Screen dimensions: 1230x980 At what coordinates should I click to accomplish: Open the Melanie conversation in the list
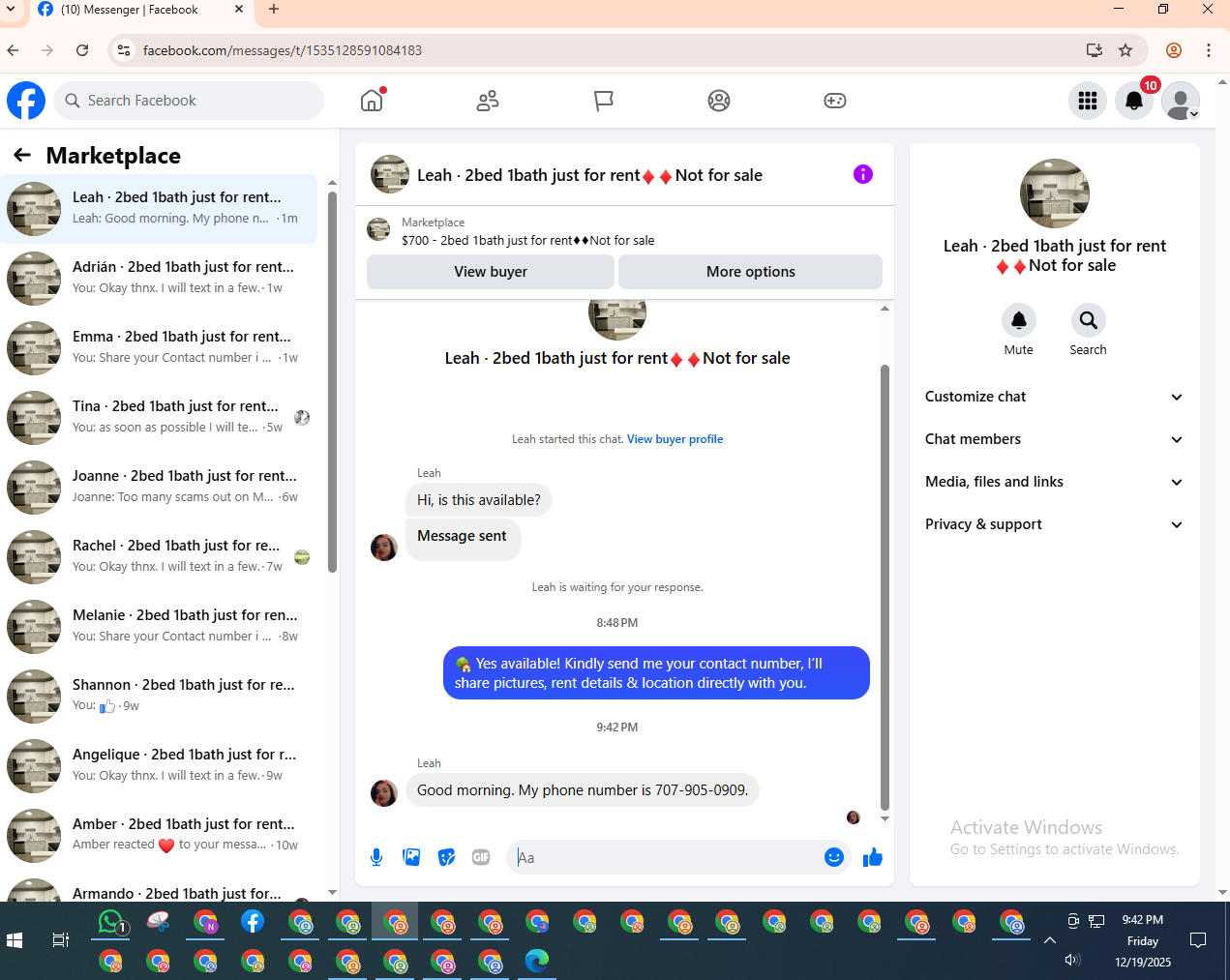[159, 626]
